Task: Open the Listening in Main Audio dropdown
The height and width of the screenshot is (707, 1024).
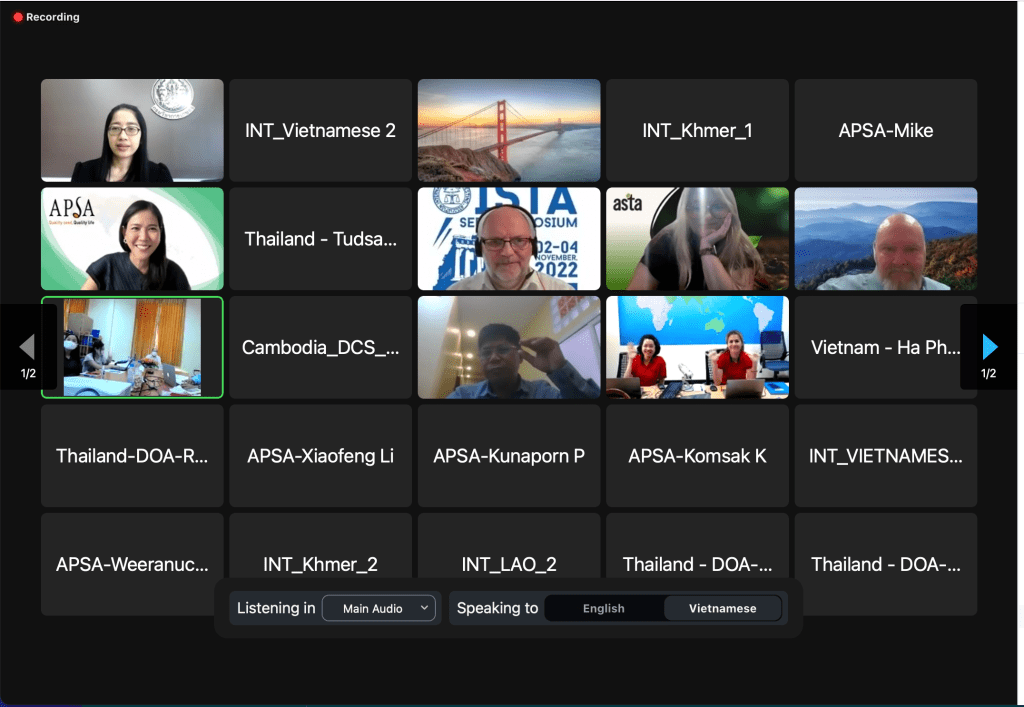Action: pos(379,608)
